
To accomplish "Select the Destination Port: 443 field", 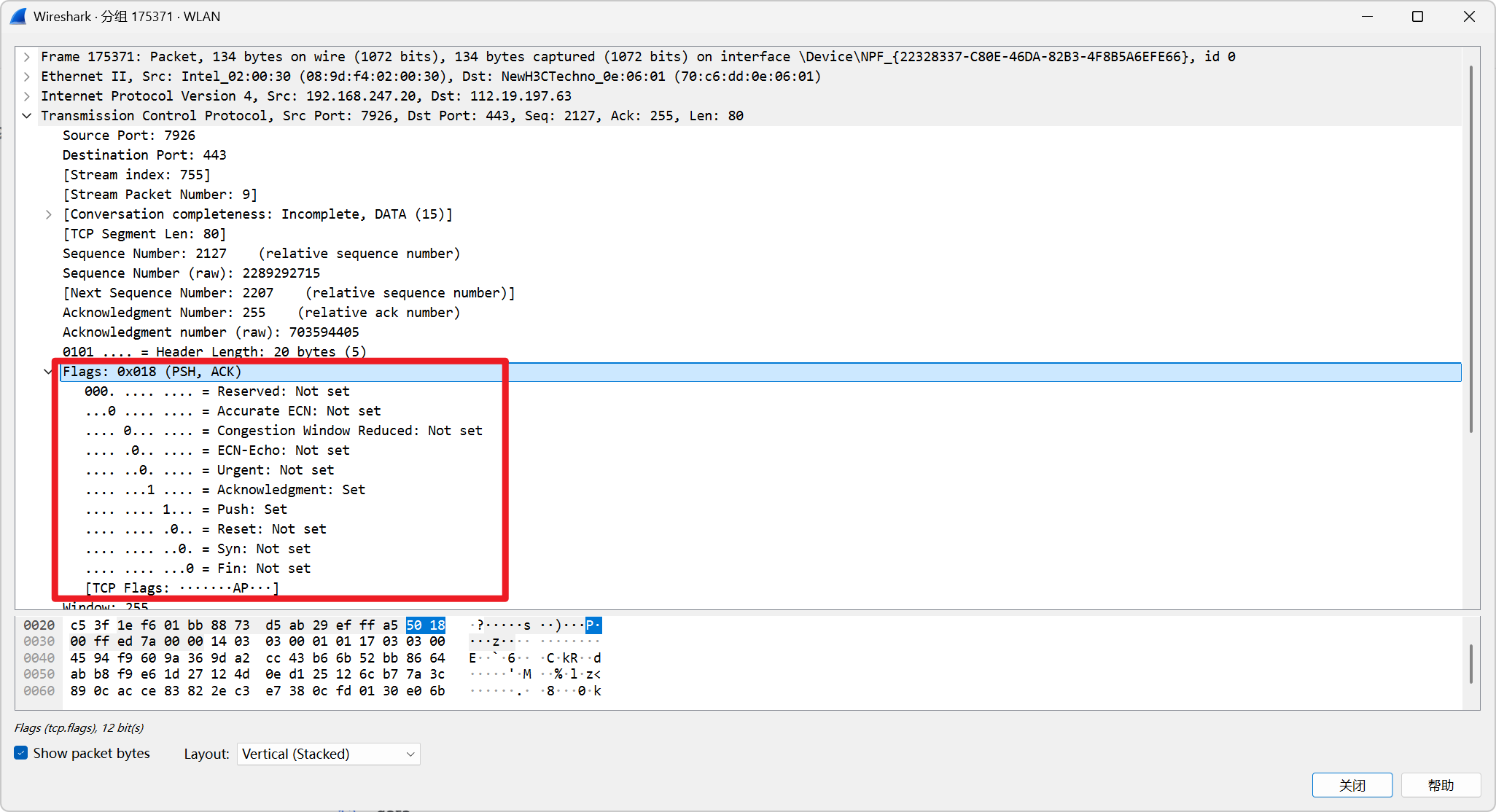I will point(144,155).
